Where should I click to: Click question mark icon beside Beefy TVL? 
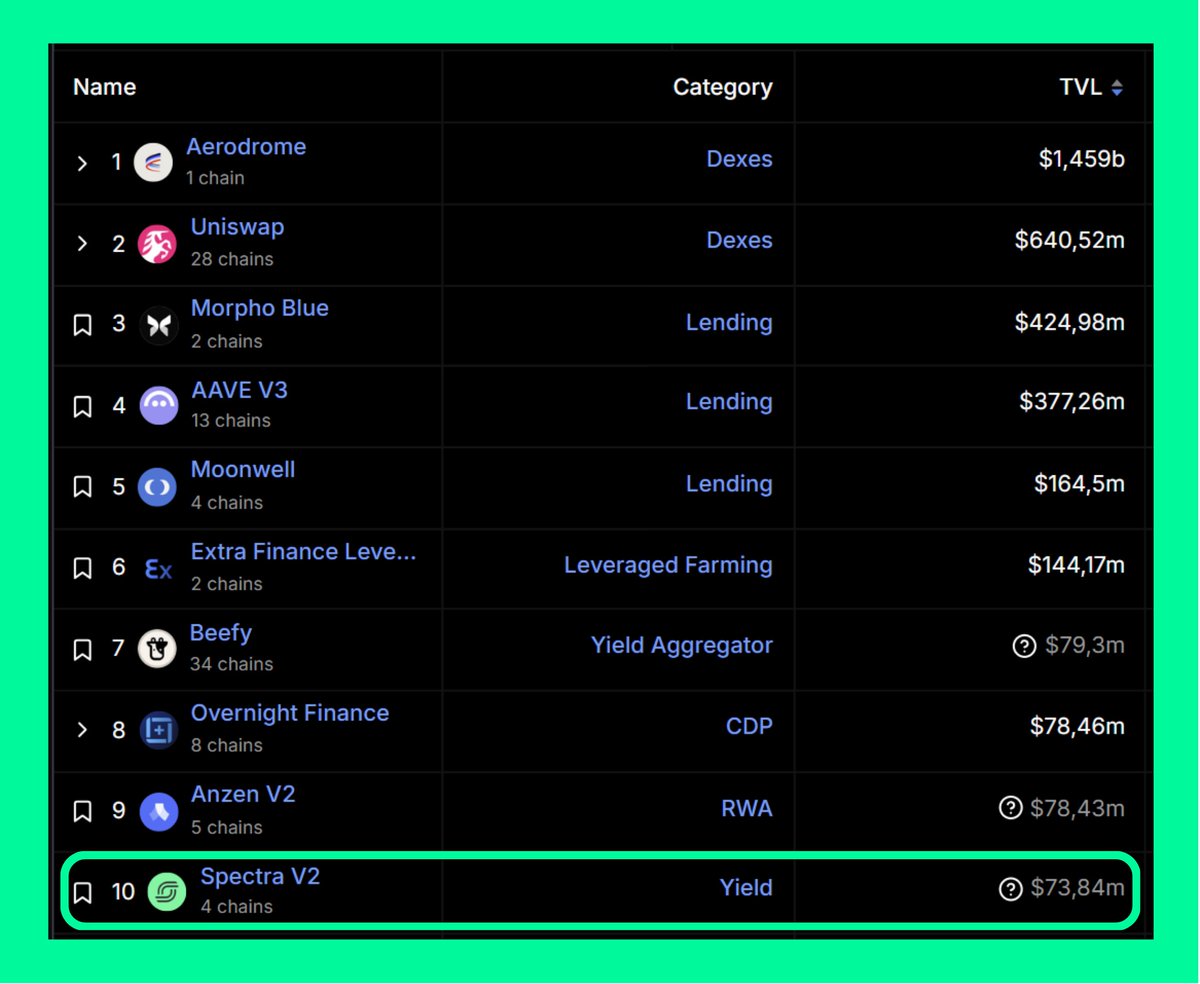point(1024,646)
